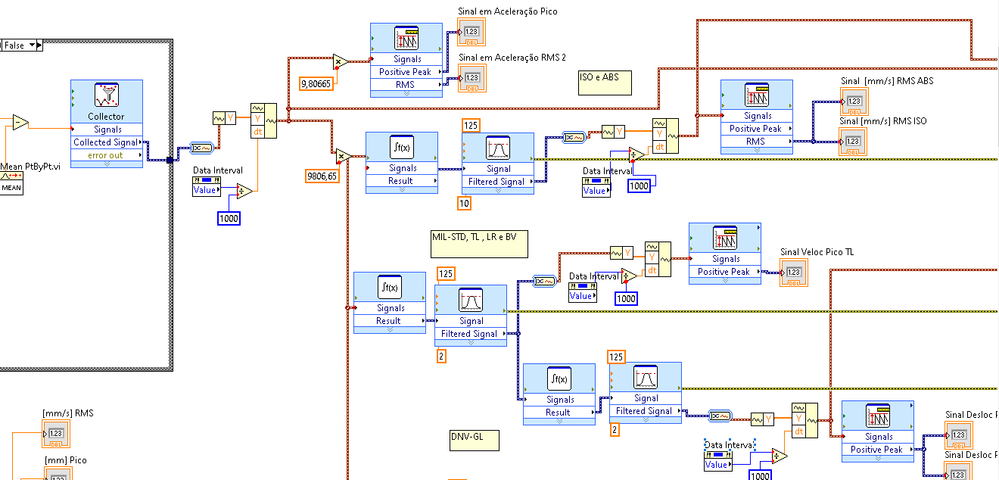The image size is (999, 480).
Task: Select the Sinal em Aceleração Pico indicator terminal
Action: pos(471,31)
